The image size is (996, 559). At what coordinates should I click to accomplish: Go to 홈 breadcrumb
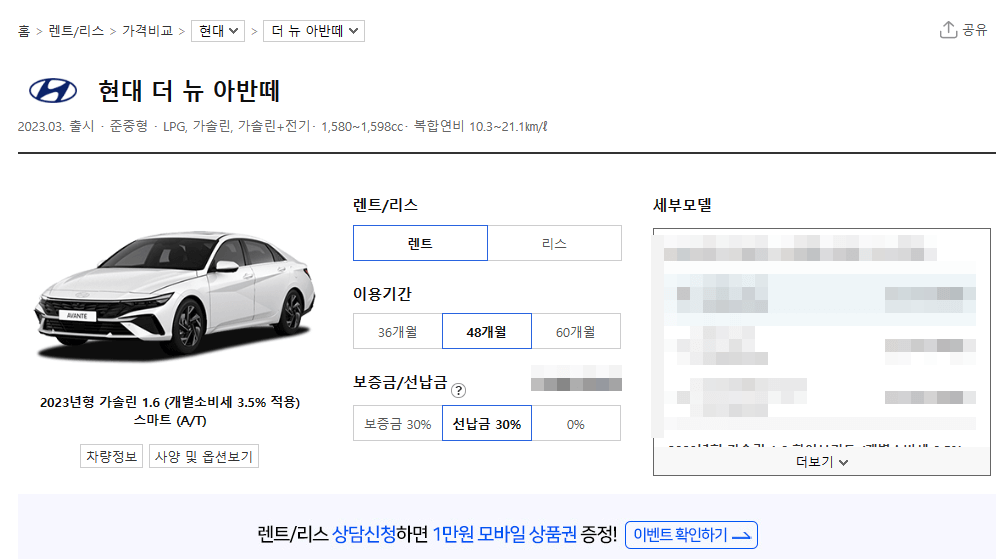pos(24,30)
